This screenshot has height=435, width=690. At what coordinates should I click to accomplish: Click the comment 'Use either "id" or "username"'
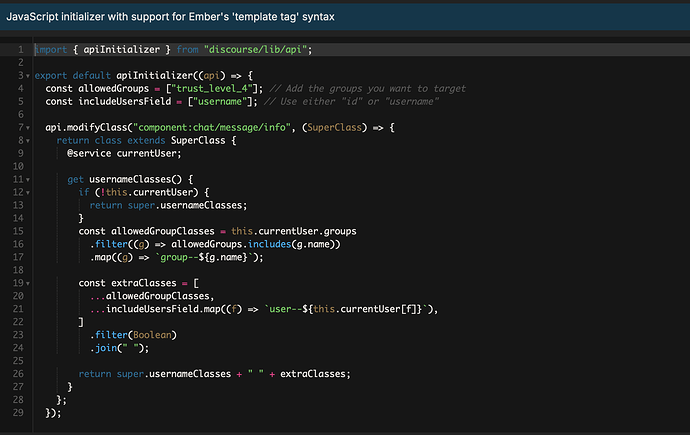pos(351,102)
